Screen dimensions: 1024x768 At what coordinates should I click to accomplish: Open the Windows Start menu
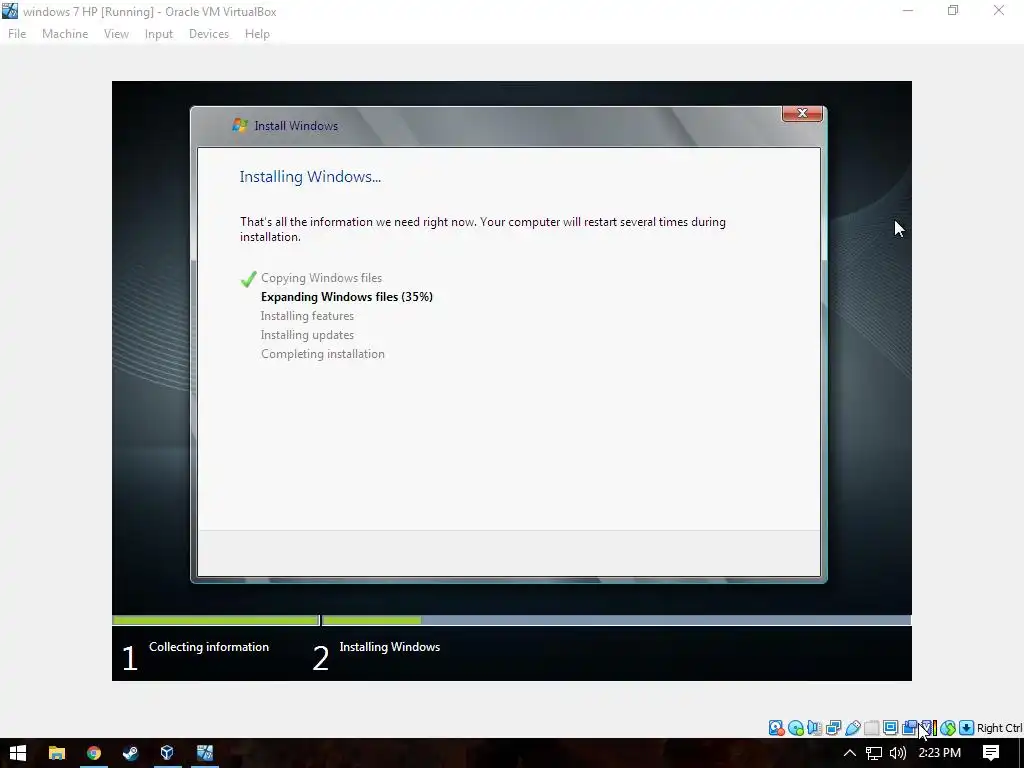pos(18,753)
